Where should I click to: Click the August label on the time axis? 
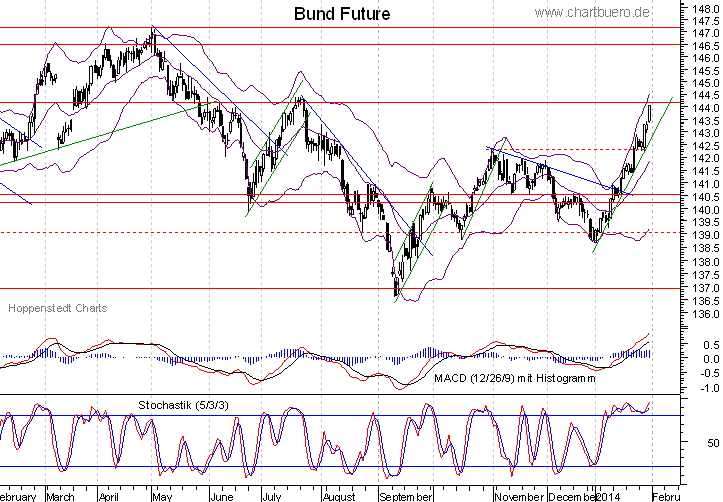(339, 496)
